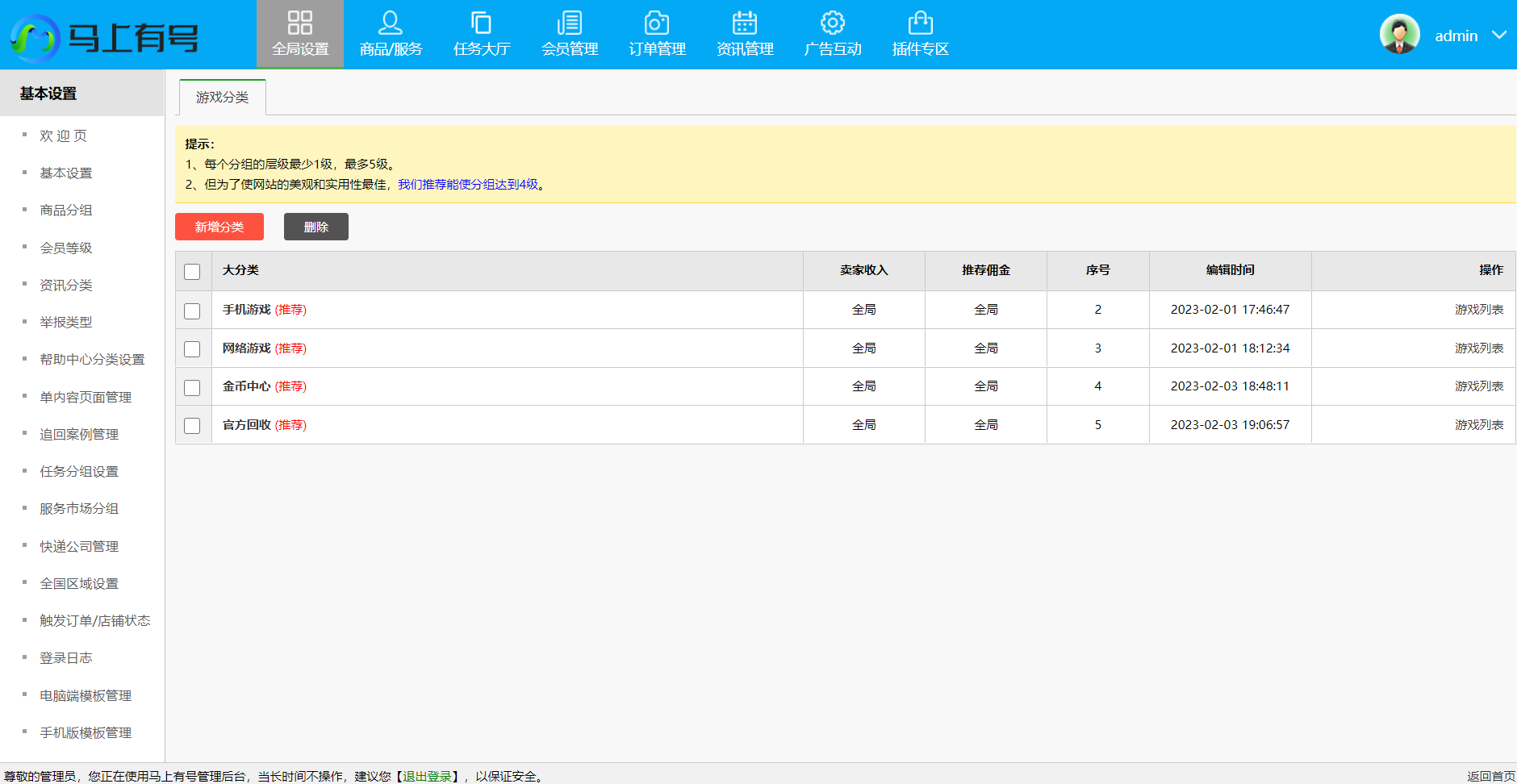Go to 任务大厅 section icon
This screenshot has width=1517, height=784.
481,23
